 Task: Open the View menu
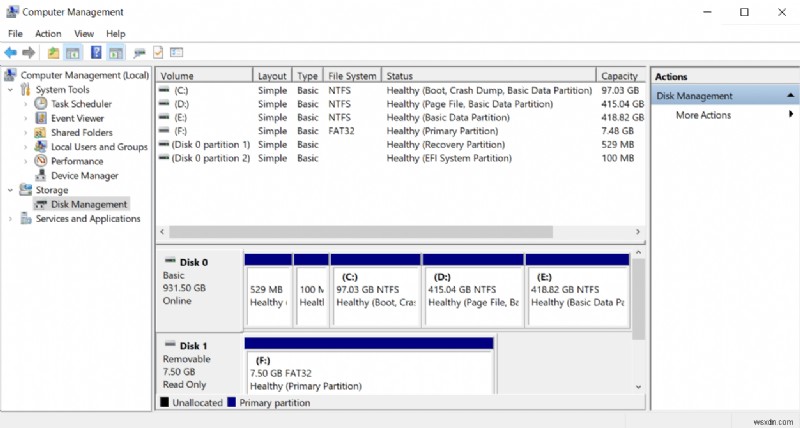[x=84, y=34]
